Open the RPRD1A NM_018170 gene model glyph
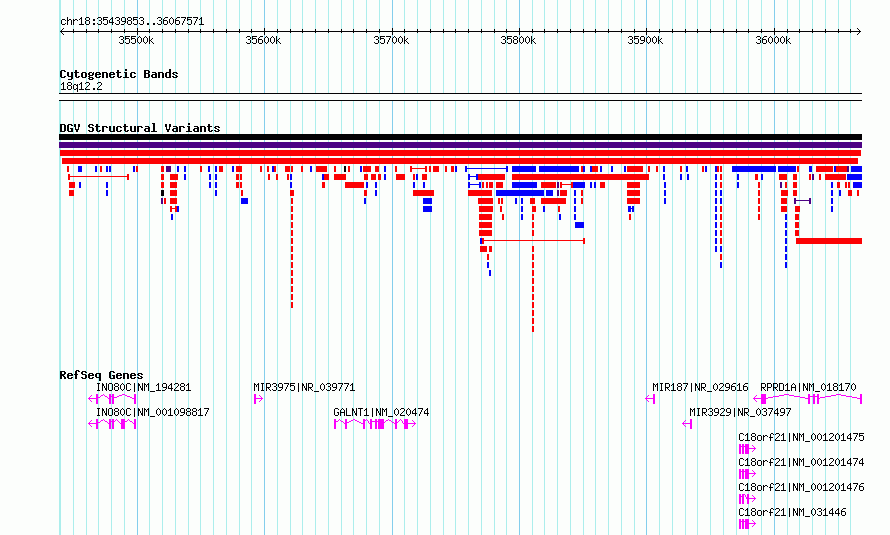 pyautogui.click(x=807, y=399)
